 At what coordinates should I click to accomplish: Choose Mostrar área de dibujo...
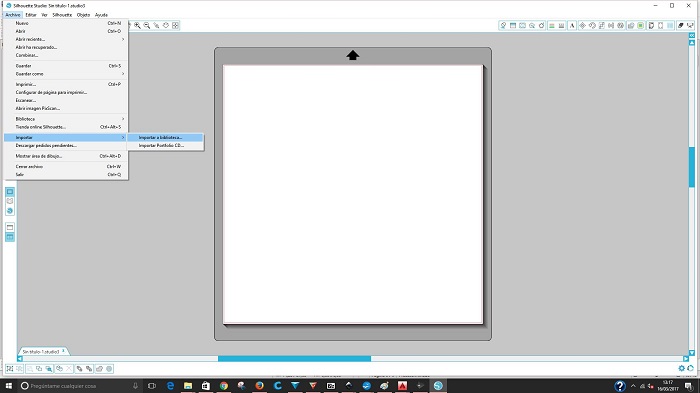coord(66,156)
